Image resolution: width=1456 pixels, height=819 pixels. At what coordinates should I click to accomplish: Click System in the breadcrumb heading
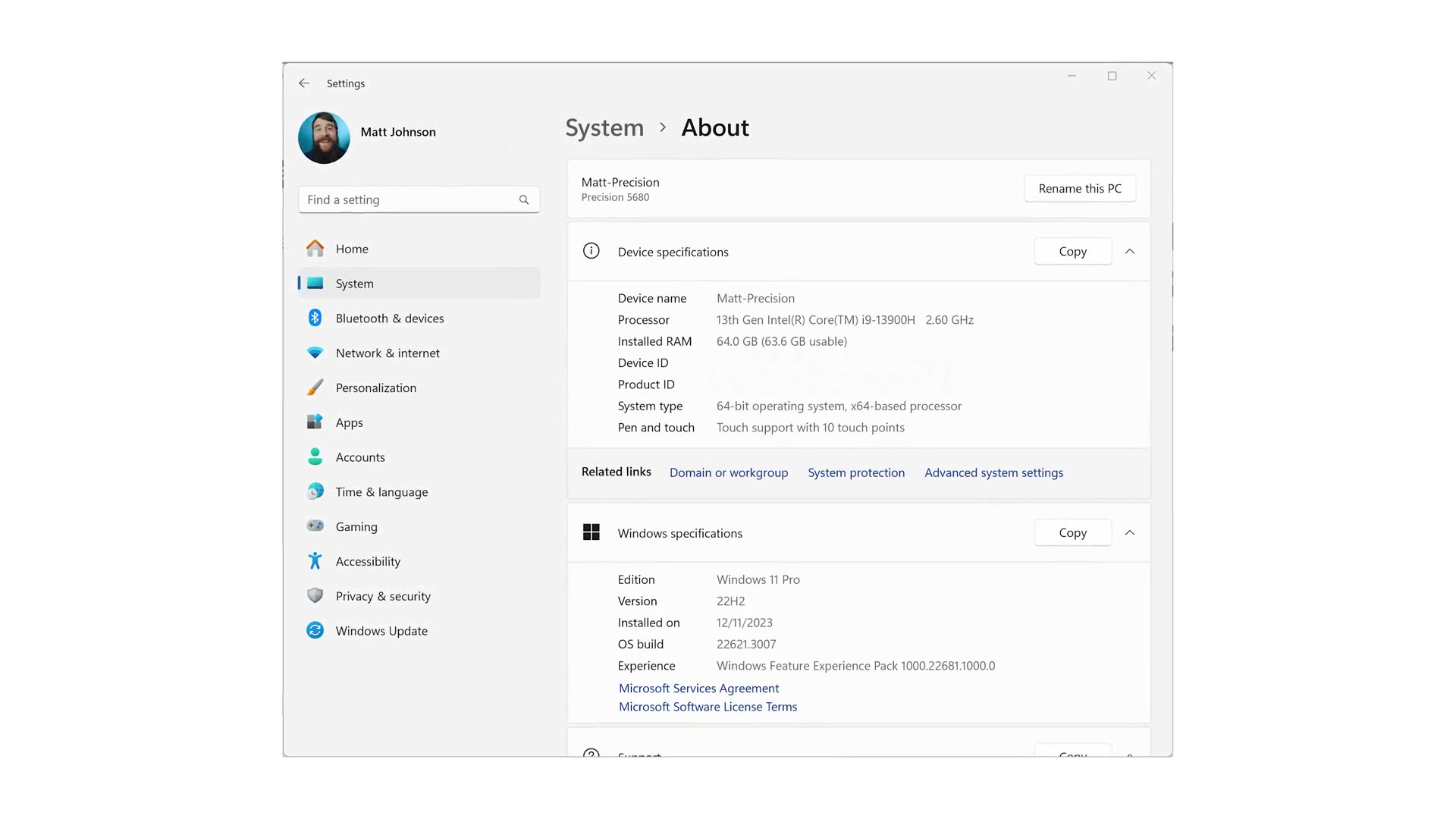click(604, 127)
